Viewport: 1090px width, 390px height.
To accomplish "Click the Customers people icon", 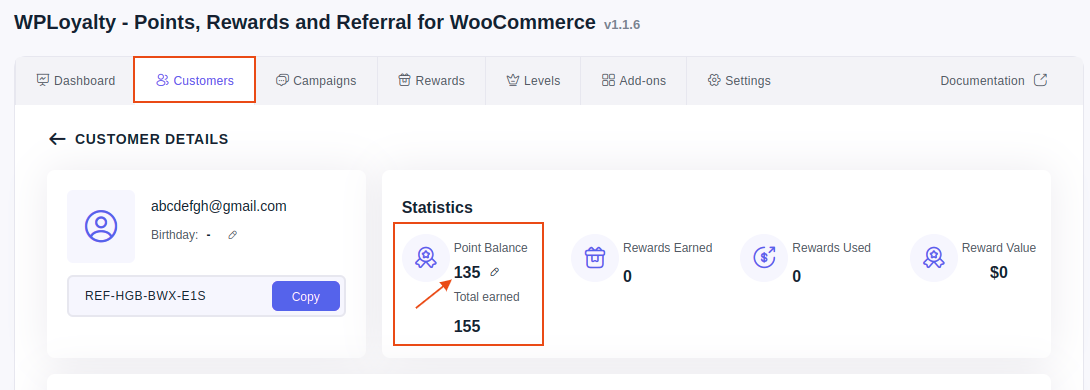I will point(163,80).
